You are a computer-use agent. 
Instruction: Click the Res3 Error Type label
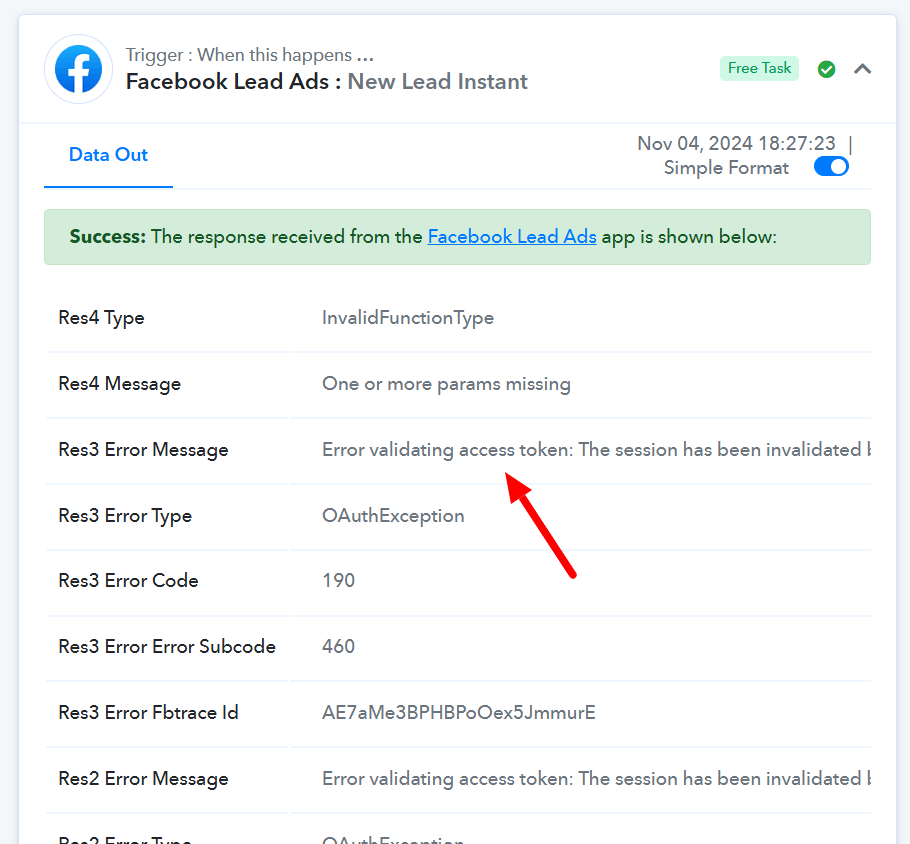[125, 516]
